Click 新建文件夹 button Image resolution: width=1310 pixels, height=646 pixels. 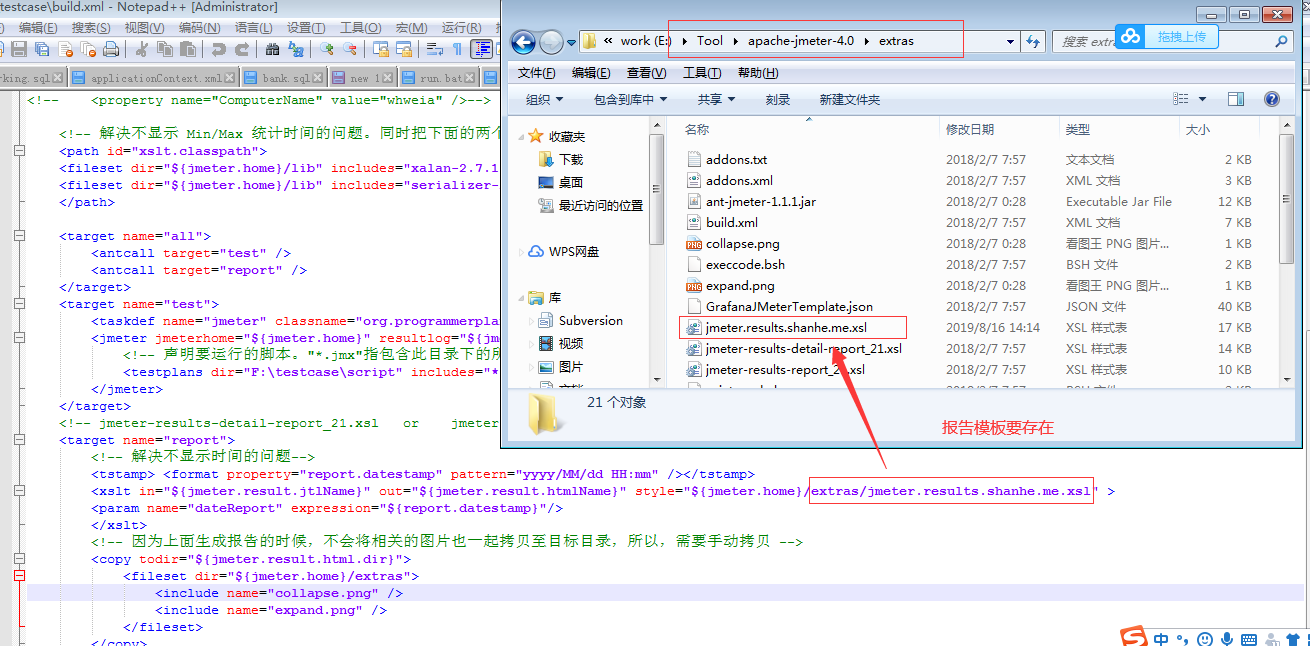(x=849, y=99)
